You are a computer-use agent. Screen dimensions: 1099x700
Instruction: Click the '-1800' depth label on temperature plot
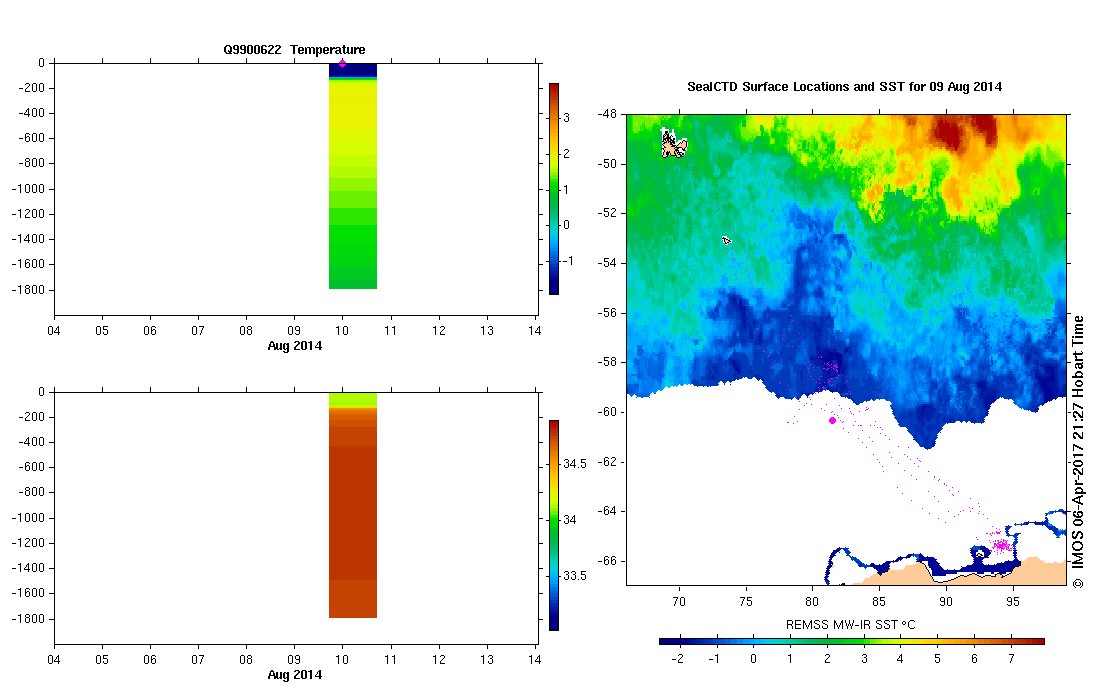[x=28, y=289]
